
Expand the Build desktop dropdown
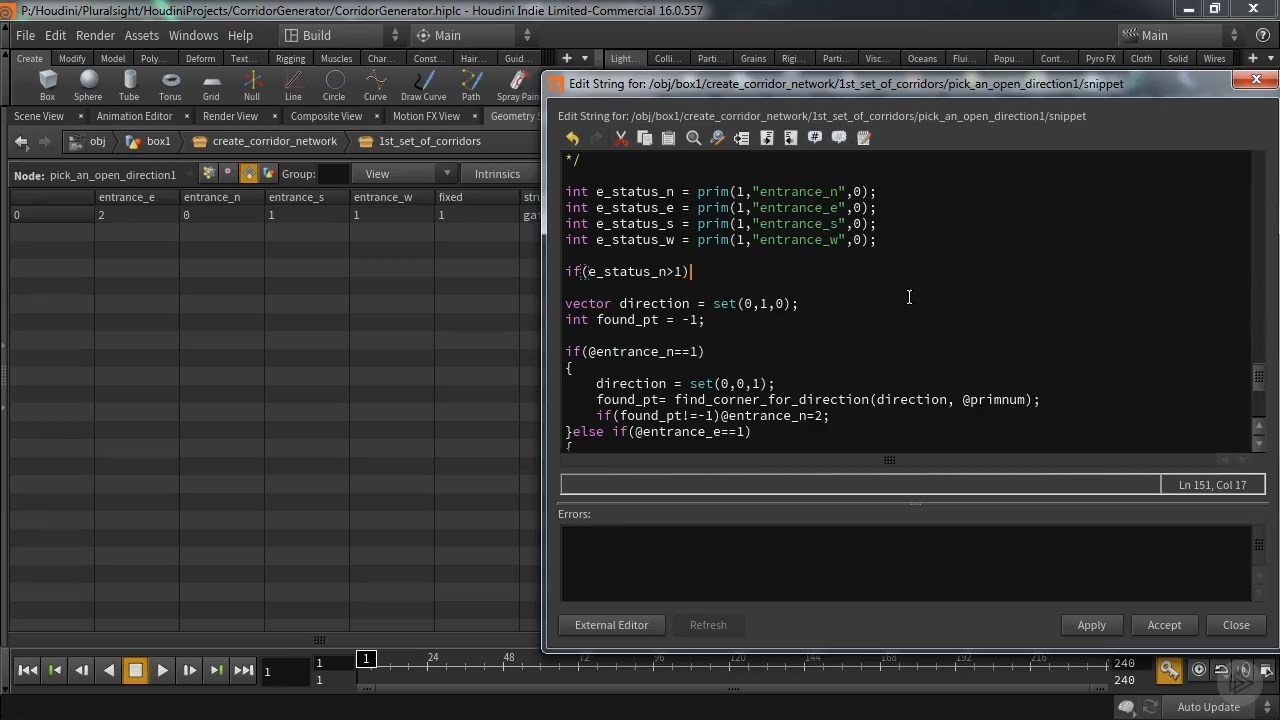coord(394,35)
